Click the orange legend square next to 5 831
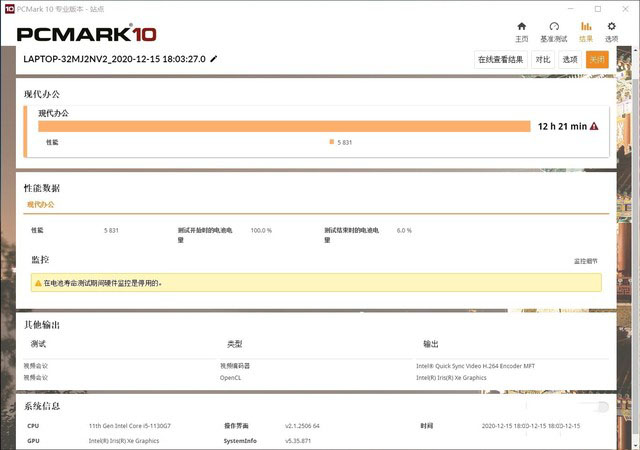640x450 pixels. (332, 142)
